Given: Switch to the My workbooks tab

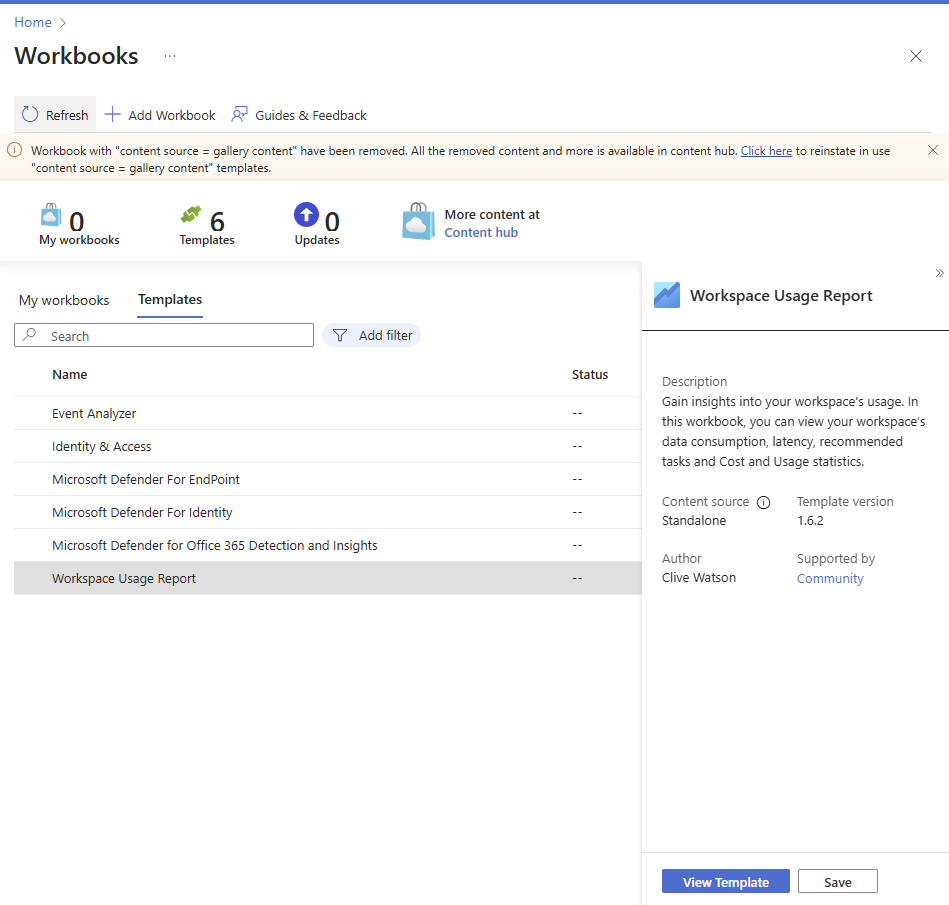Looking at the screenshot, I should (64, 300).
